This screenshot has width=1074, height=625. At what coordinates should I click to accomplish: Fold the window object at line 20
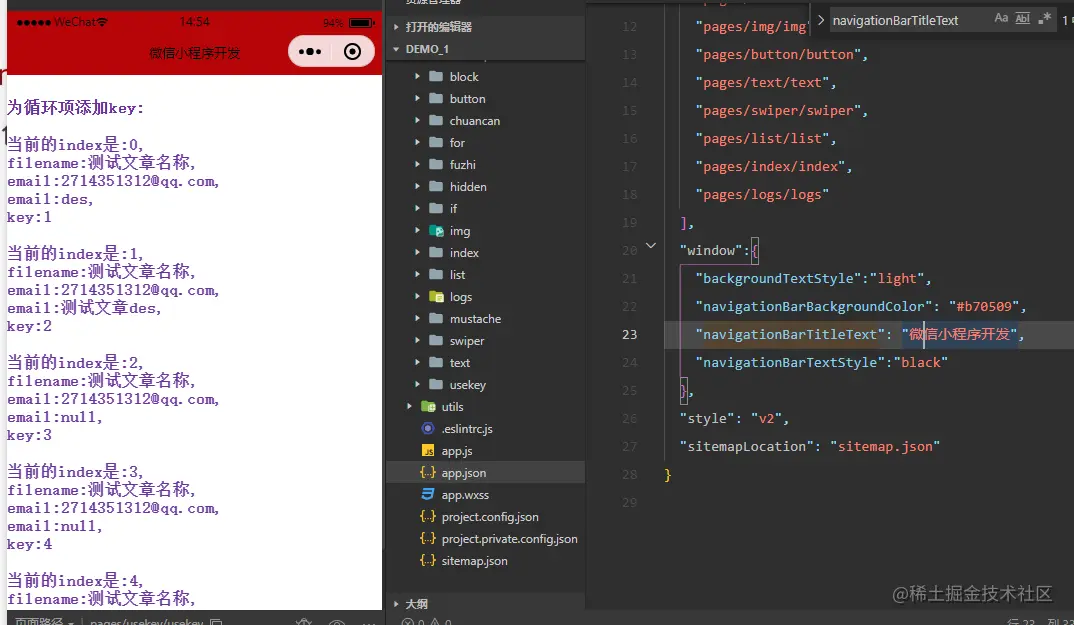point(651,245)
